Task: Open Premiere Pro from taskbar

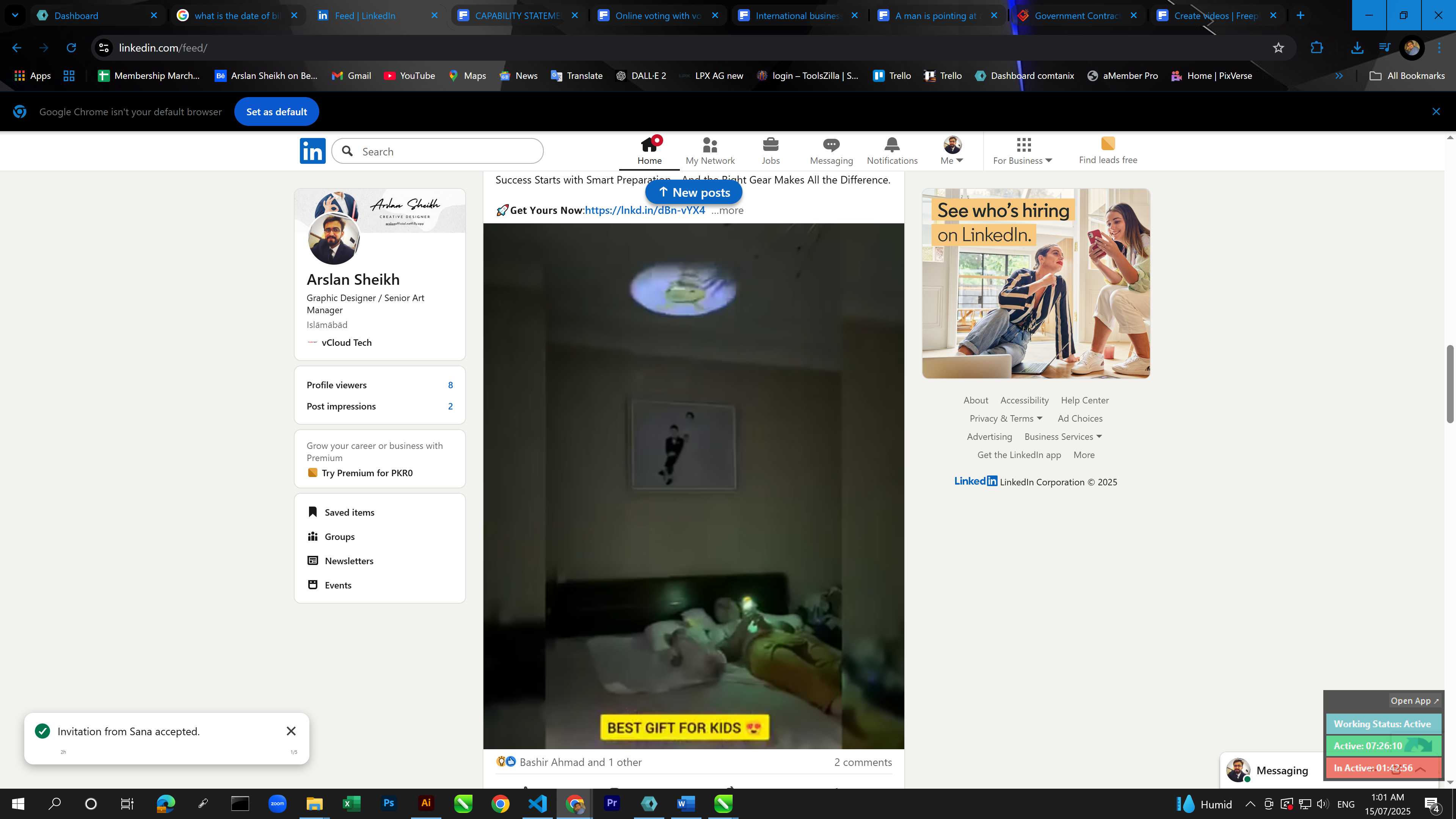Action: [x=612, y=803]
